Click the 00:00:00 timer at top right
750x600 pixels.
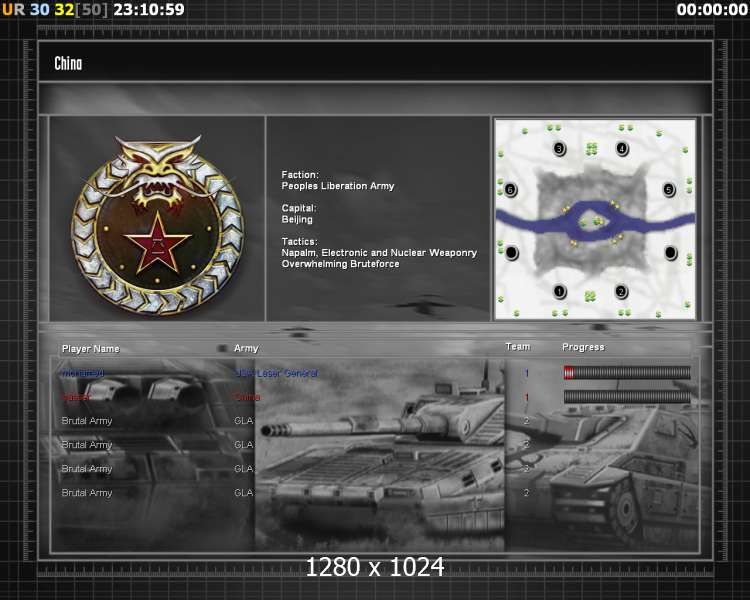[x=712, y=10]
